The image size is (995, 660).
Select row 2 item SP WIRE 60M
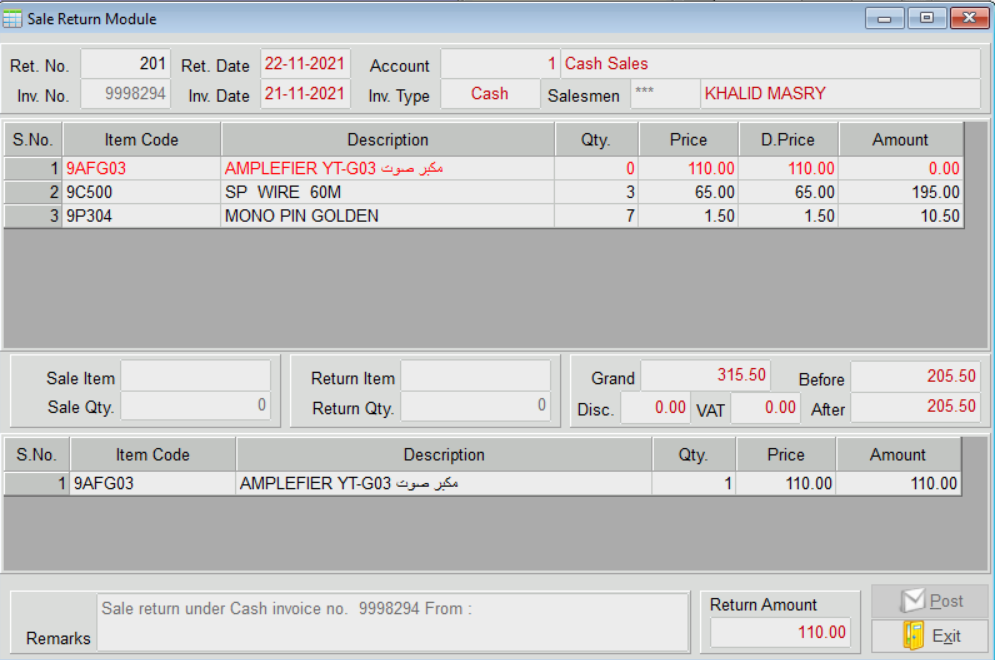coord(387,192)
